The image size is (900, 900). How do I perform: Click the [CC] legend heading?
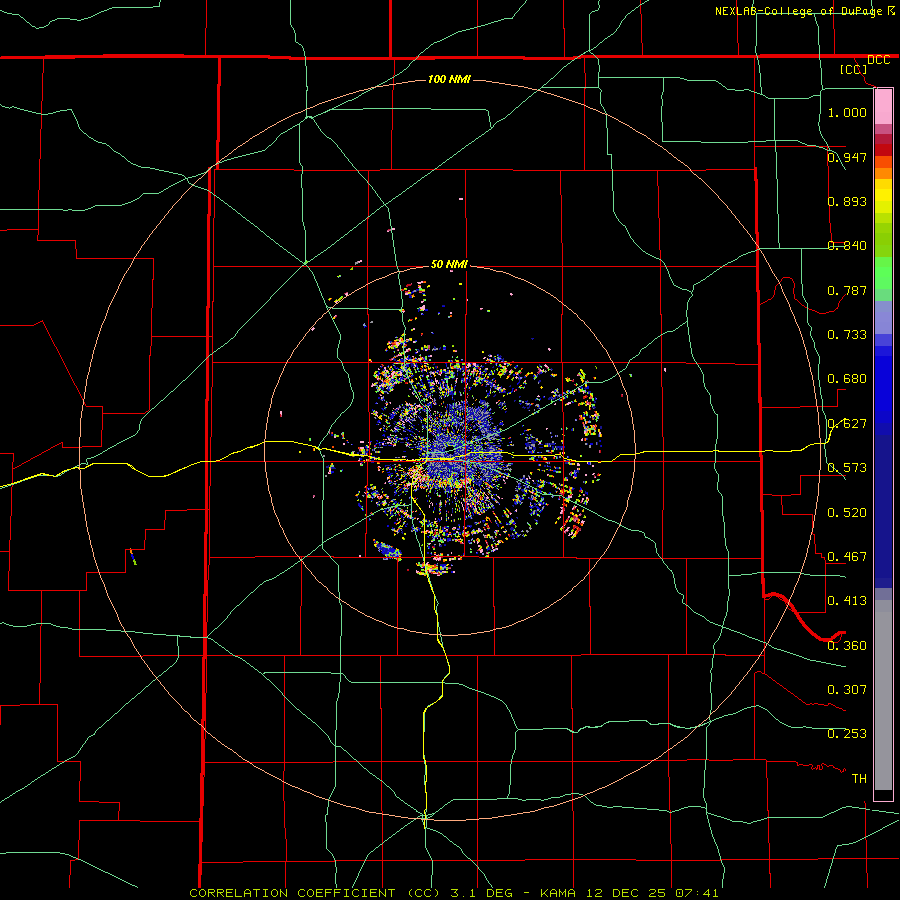tap(854, 69)
